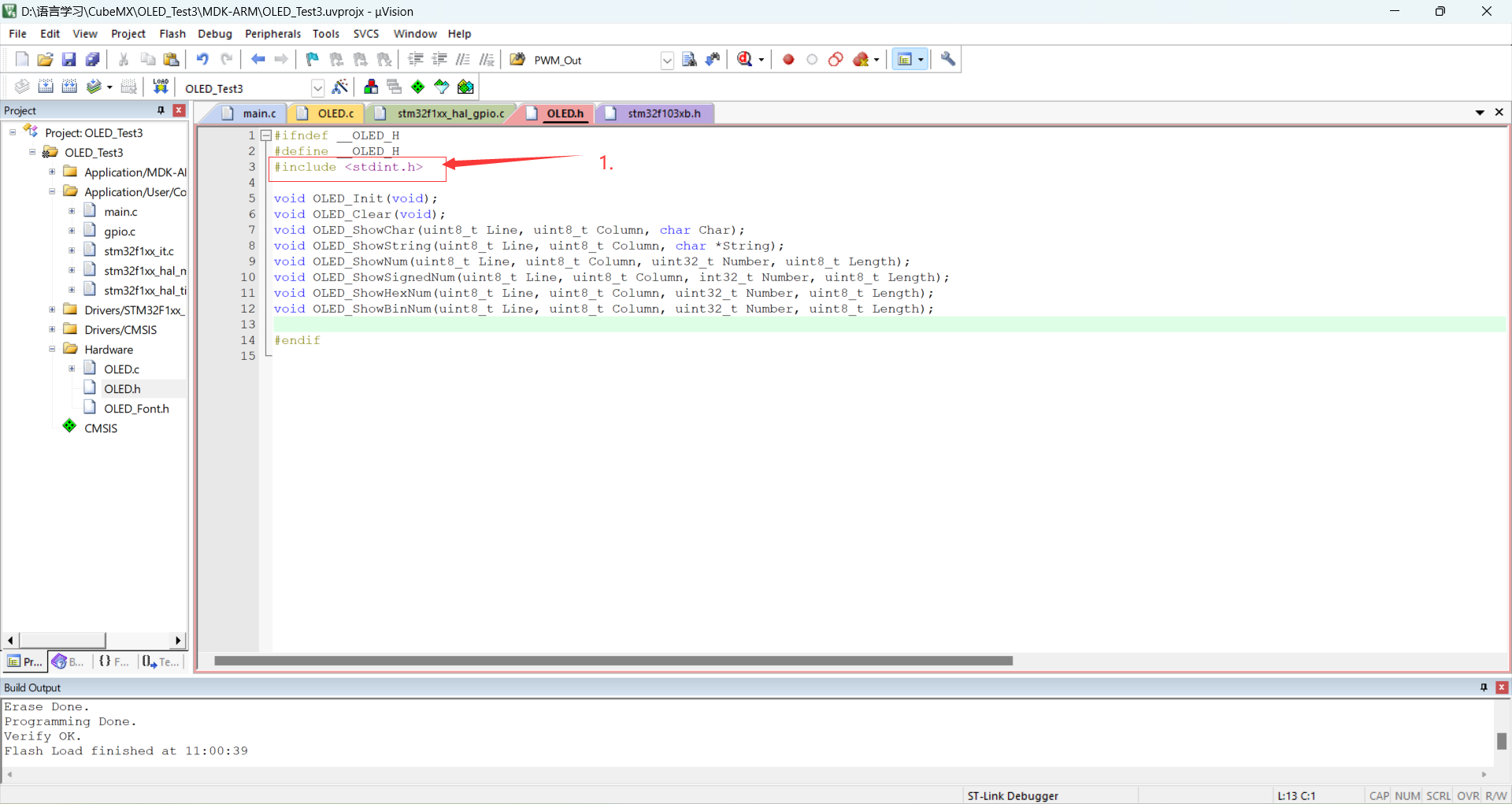
Task: Navigate backwards with blue arrow
Action: [258, 59]
